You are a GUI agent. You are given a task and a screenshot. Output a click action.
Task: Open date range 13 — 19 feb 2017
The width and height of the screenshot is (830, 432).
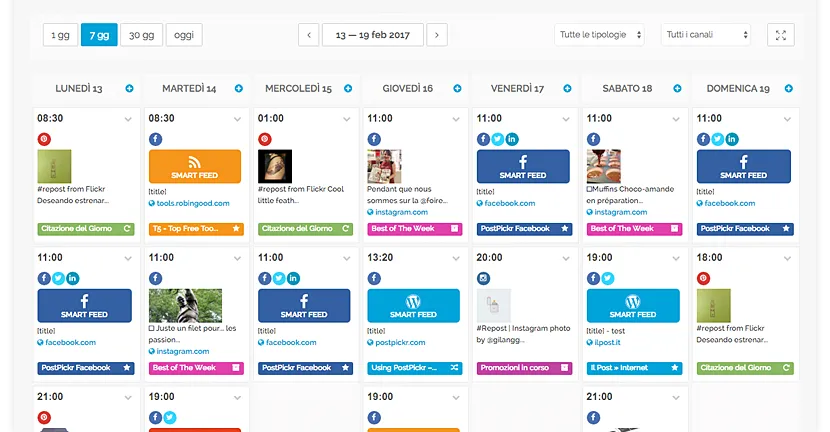(x=373, y=35)
